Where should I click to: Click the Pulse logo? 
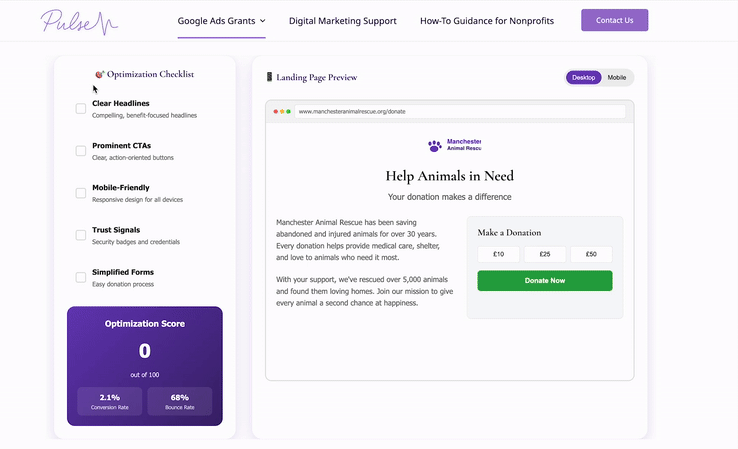tap(79, 21)
